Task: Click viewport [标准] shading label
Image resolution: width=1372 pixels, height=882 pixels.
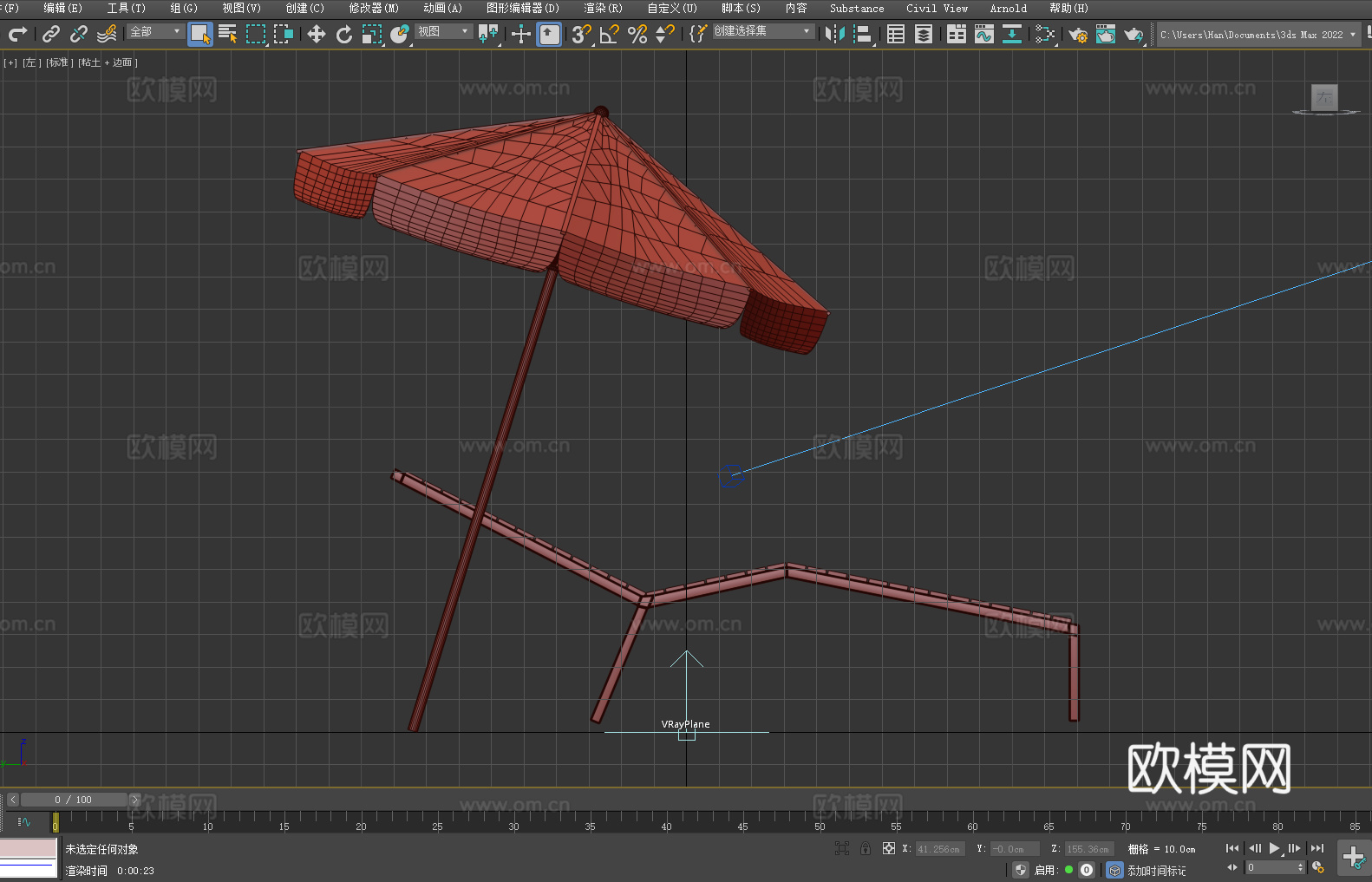Action: click(x=60, y=62)
